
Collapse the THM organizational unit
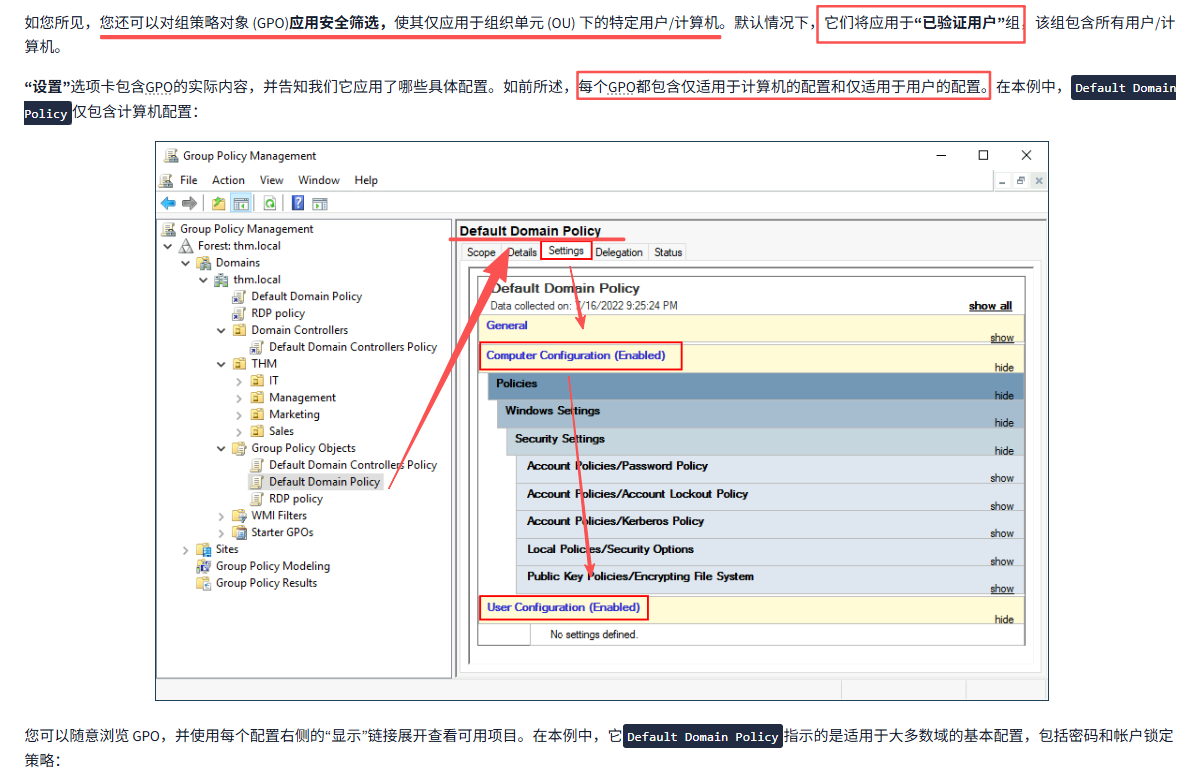221,364
